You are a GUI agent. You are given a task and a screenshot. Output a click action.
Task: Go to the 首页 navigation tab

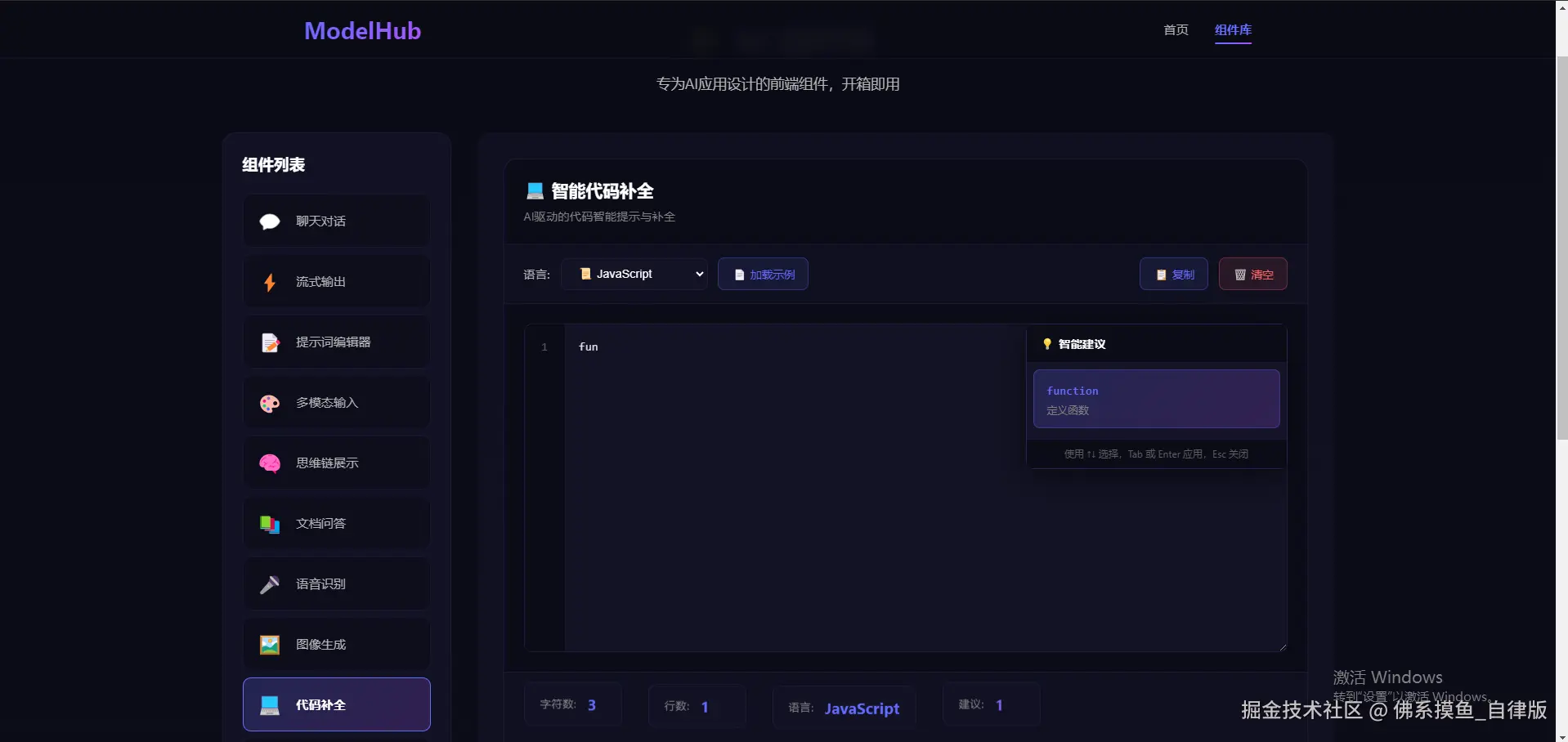click(x=1176, y=30)
